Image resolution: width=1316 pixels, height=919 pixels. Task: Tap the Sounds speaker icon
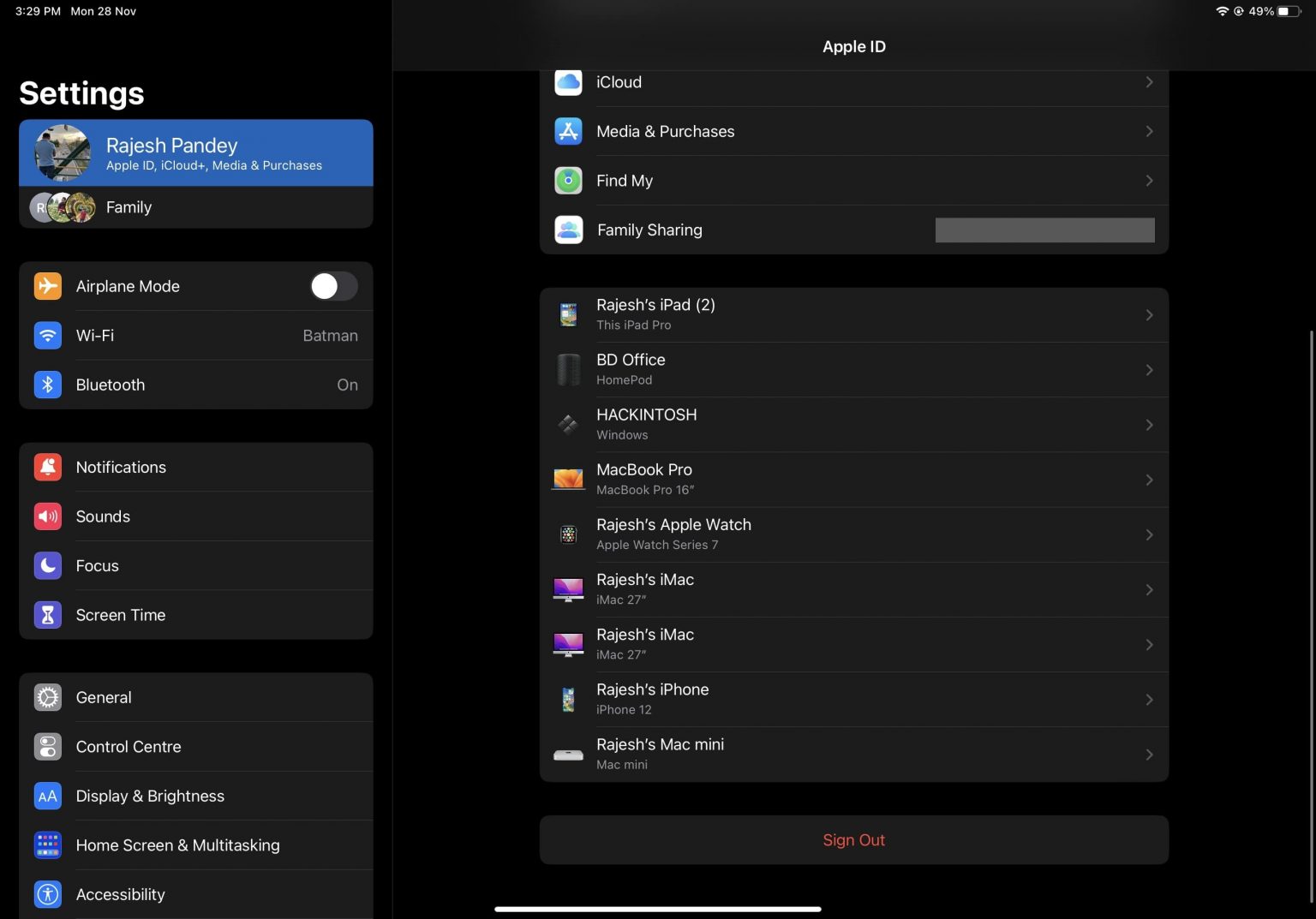(48, 516)
